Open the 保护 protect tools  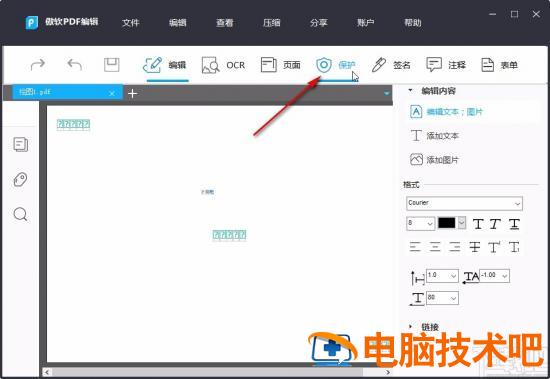(336, 65)
